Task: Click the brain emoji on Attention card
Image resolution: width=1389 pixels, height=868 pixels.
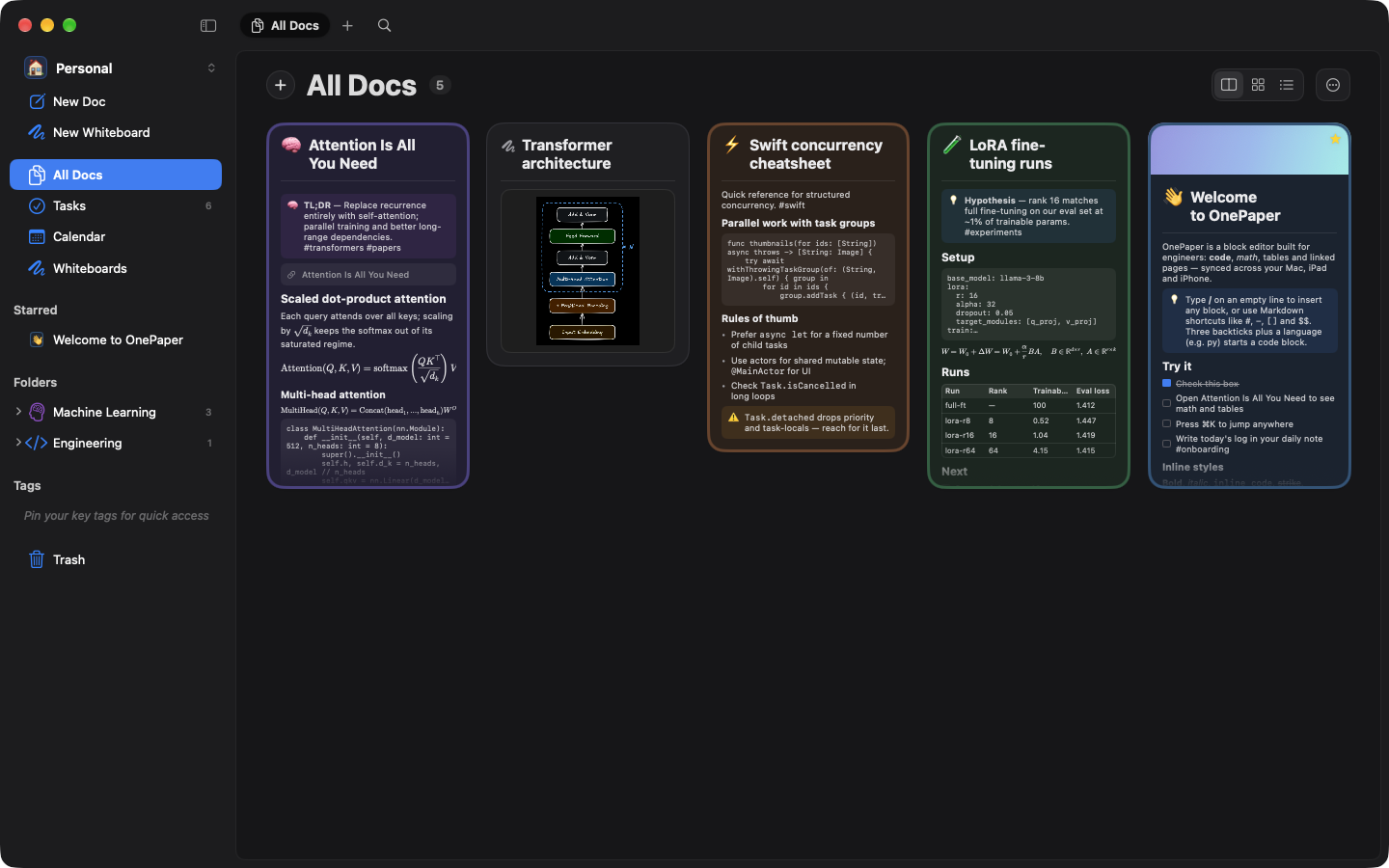Action: [291, 146]
